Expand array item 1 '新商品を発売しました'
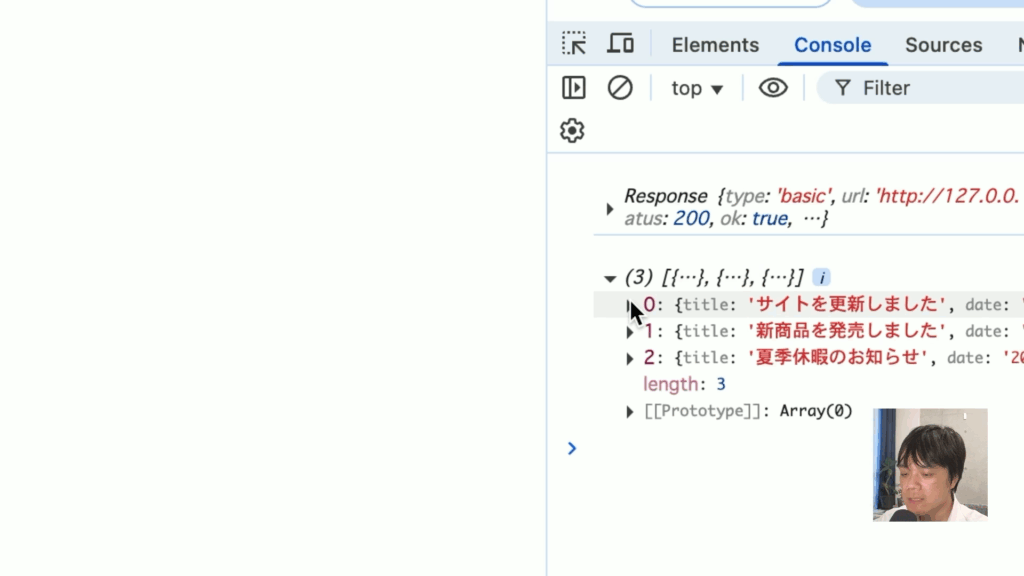Image resolution: width=1024 pixels, height=576 pixels. [x=630, y=332]
